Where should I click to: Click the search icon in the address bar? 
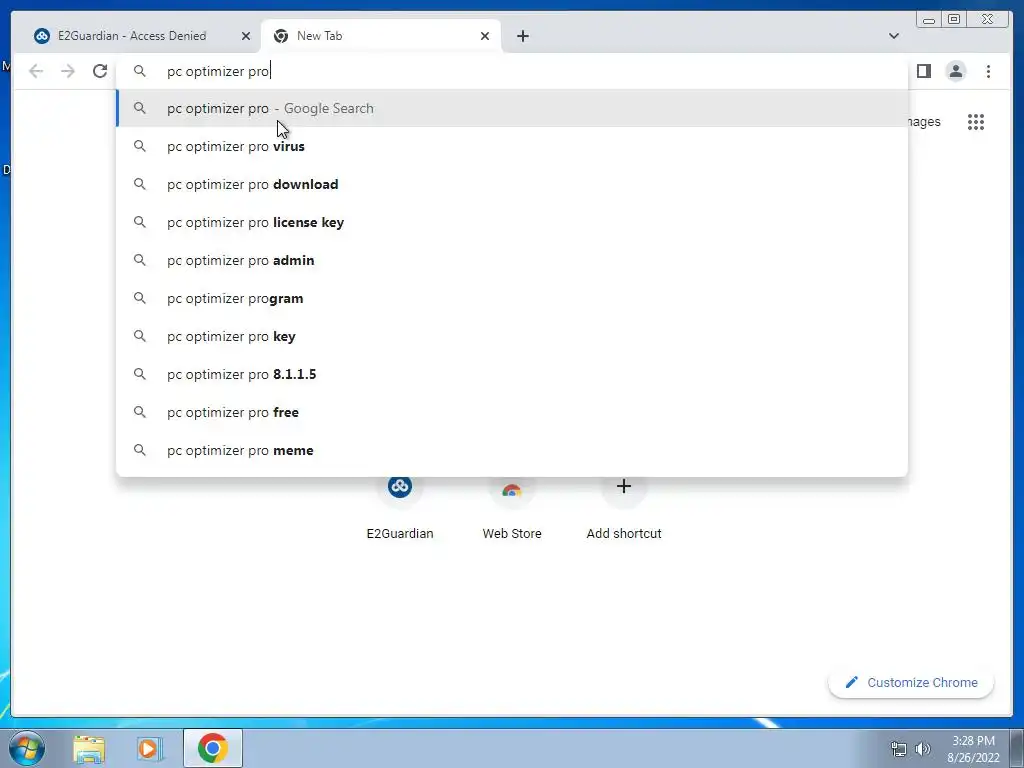[140, 71]
